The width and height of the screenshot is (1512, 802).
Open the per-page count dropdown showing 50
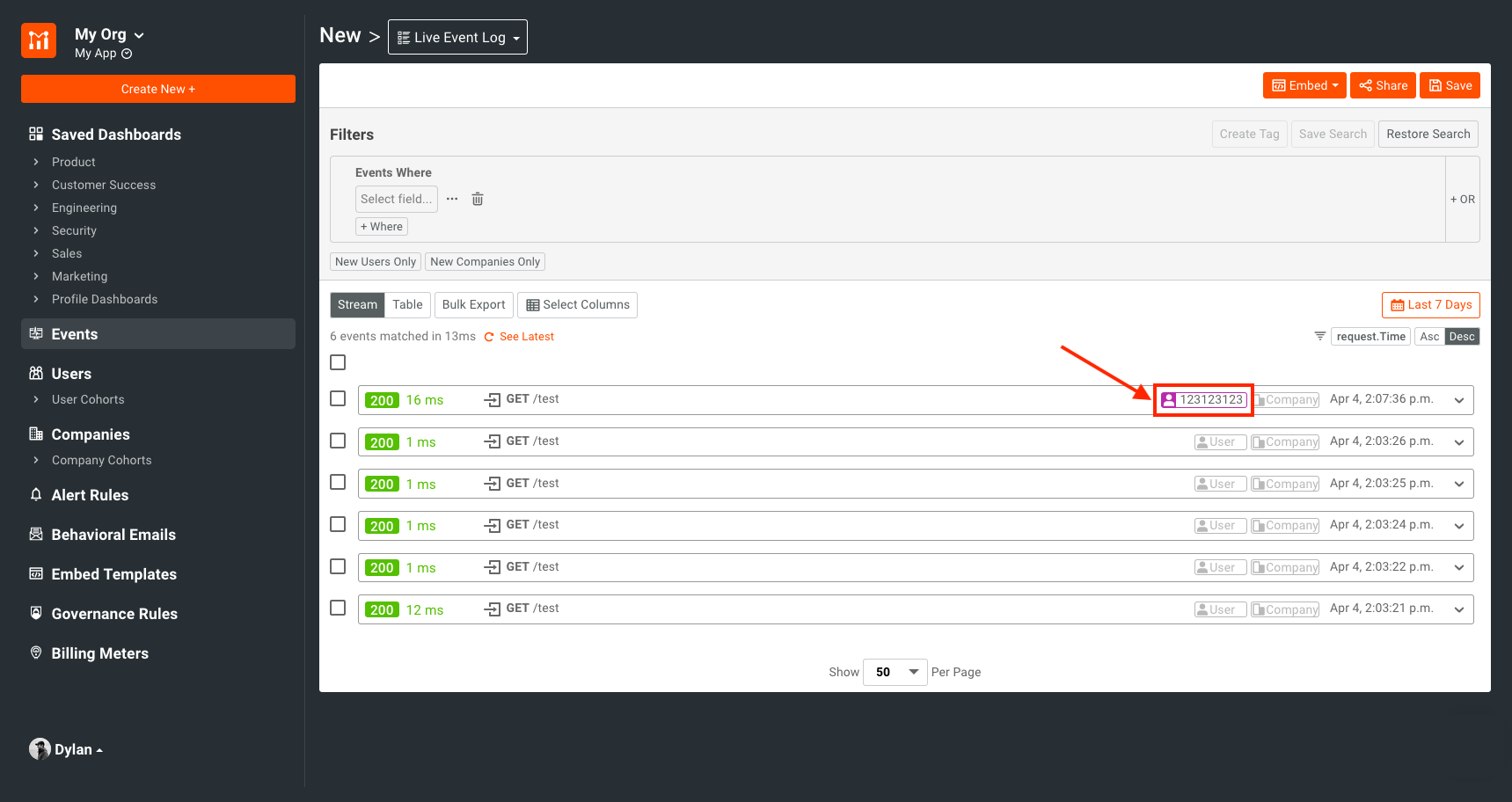[895, 672]
